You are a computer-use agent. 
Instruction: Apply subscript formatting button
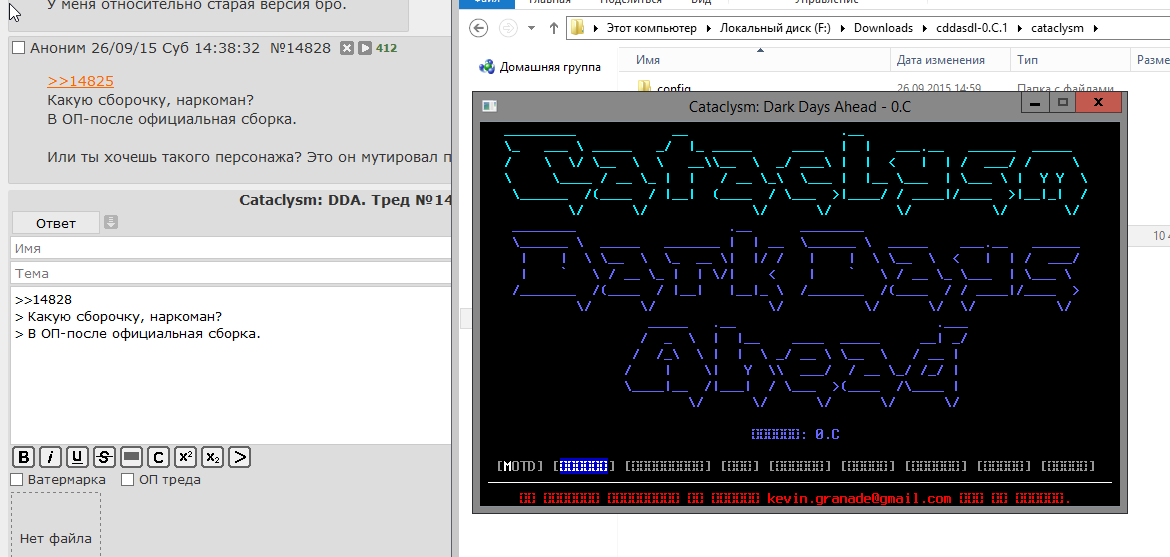[x=212, y=457]
